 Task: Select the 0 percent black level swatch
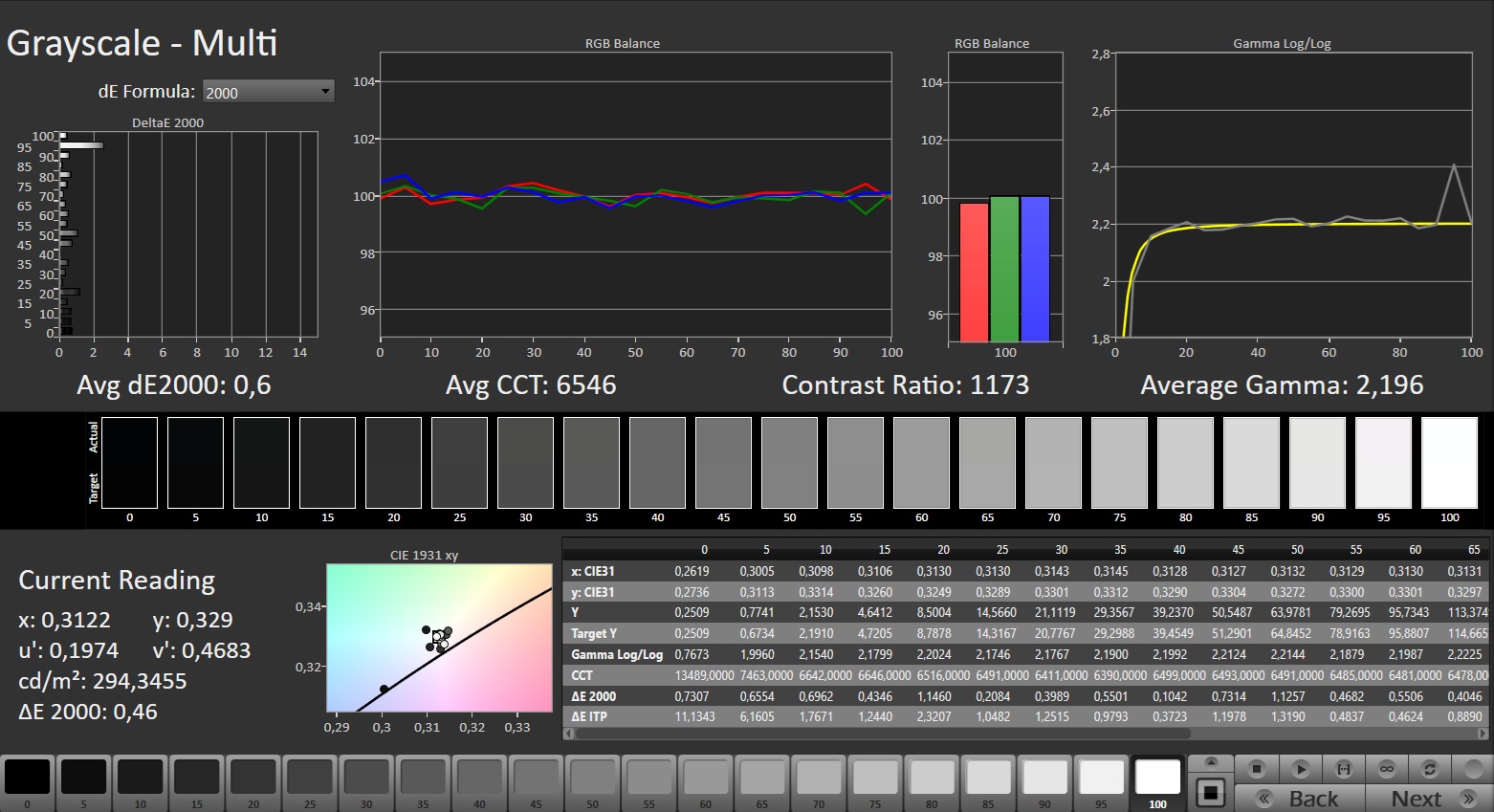pyautogui.click(x=27, y=778)
